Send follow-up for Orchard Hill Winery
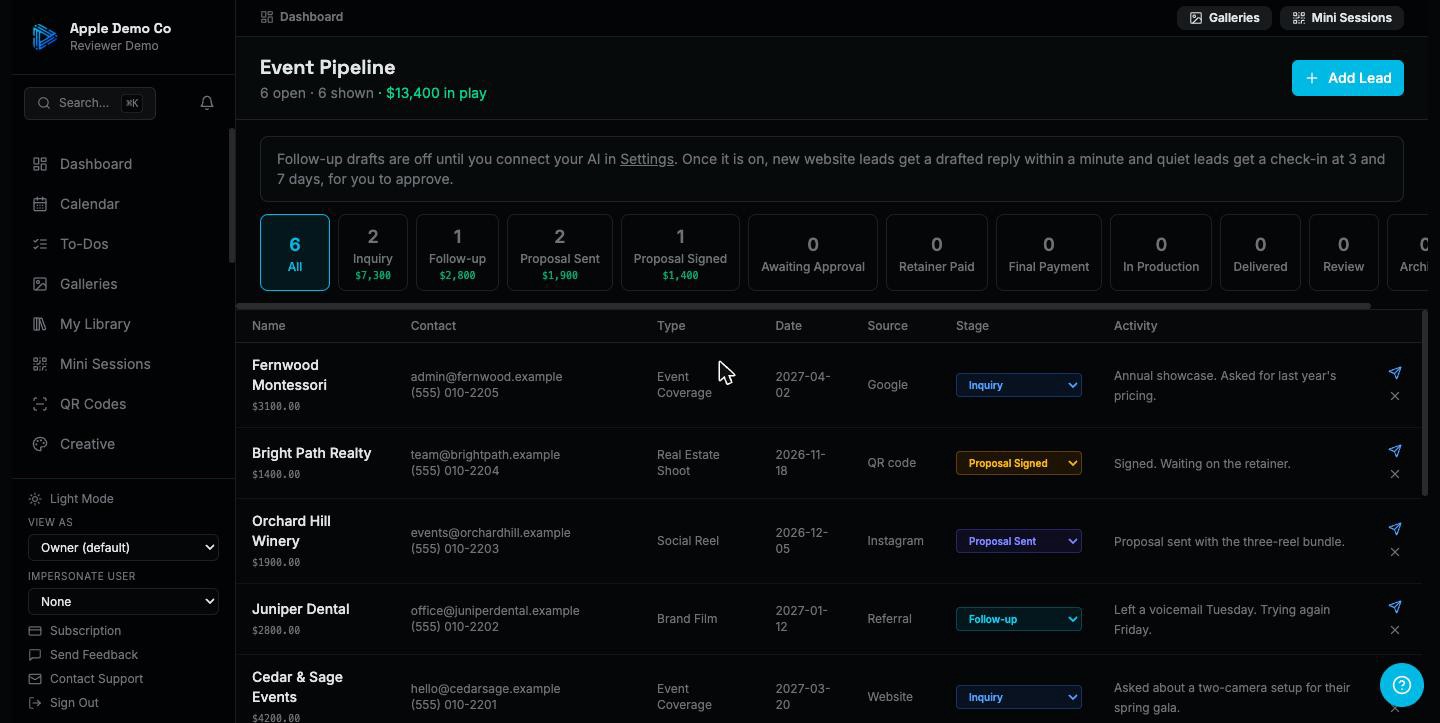 (1395, 529)
